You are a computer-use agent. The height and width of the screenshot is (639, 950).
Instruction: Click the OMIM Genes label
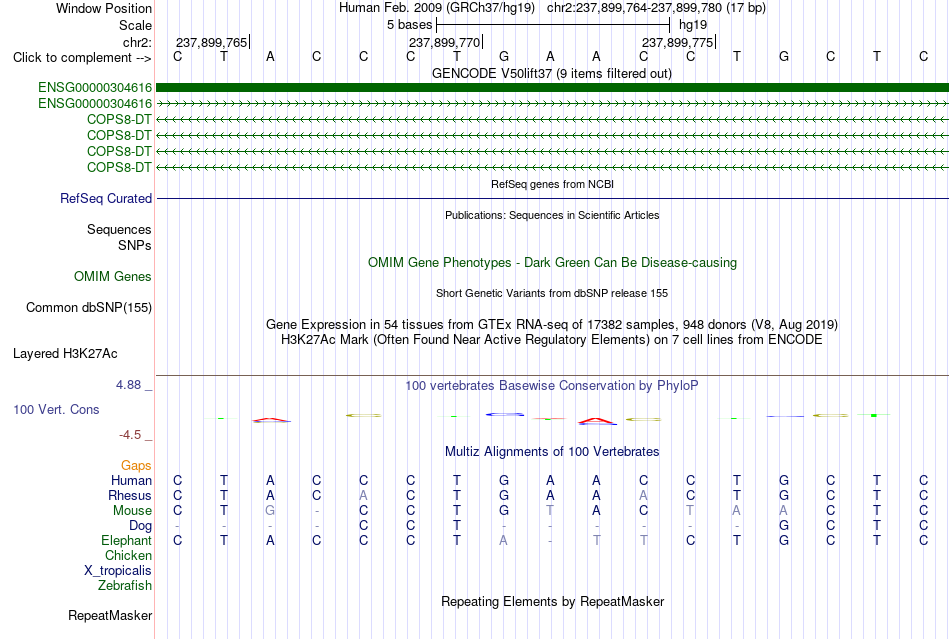113,277
